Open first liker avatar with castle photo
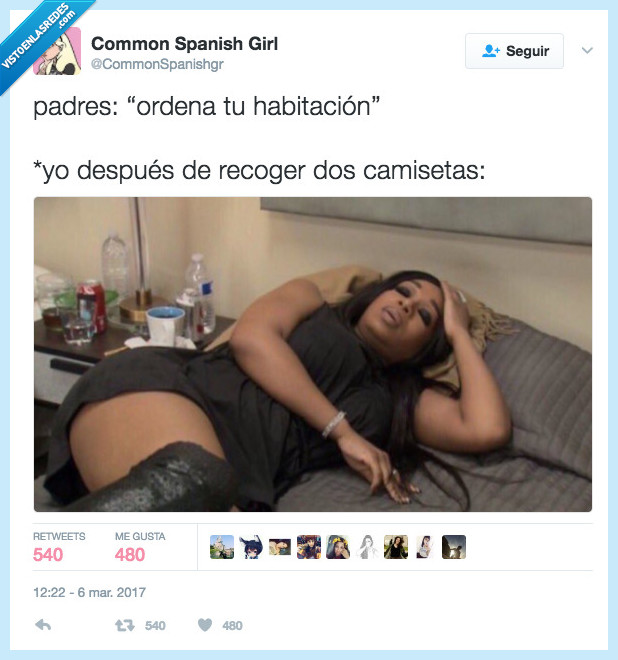Viewport: 618px width, 660px height. (x=222, y=547)
